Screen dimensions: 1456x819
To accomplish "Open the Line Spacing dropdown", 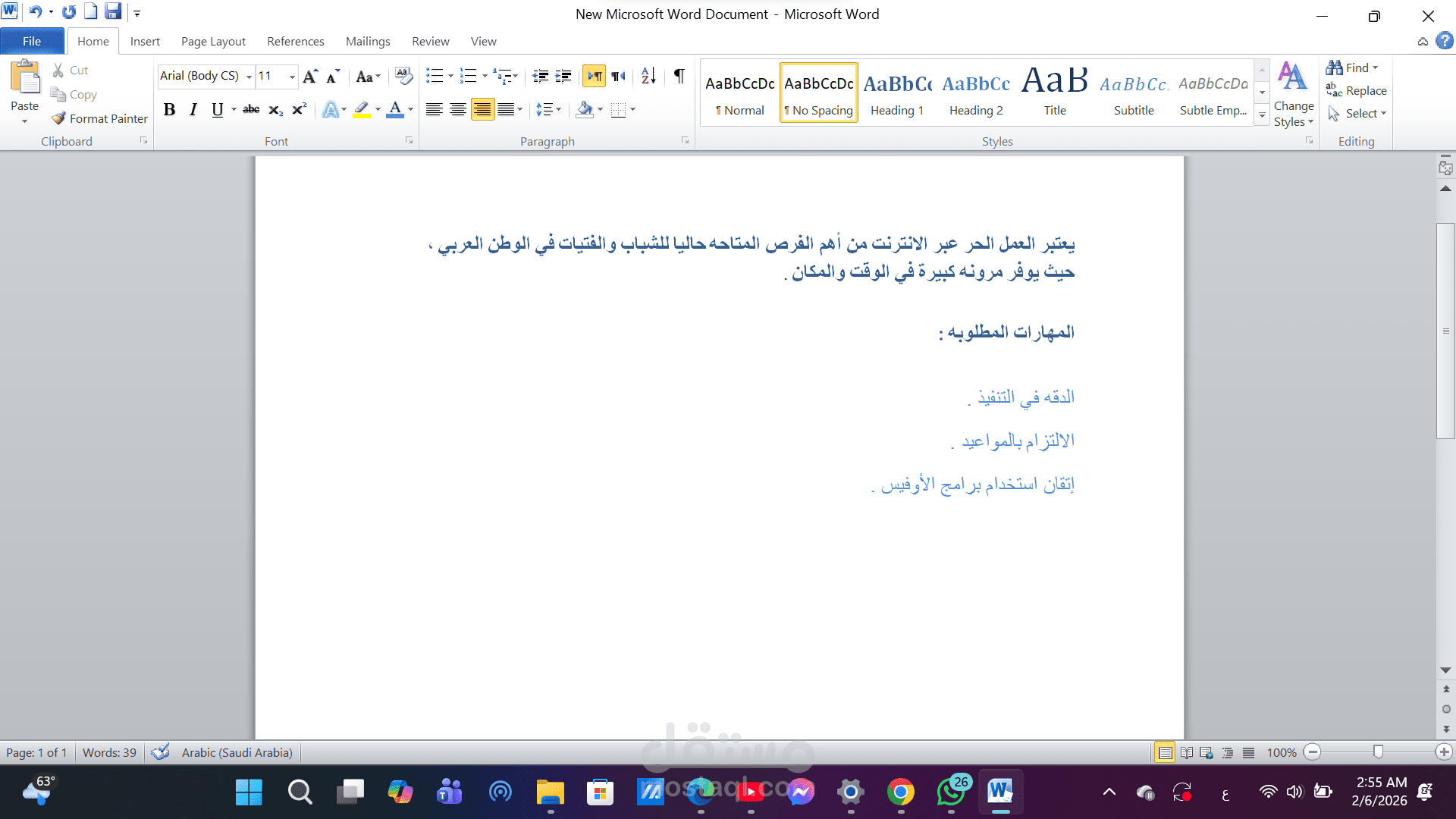I will coord(549,110).
